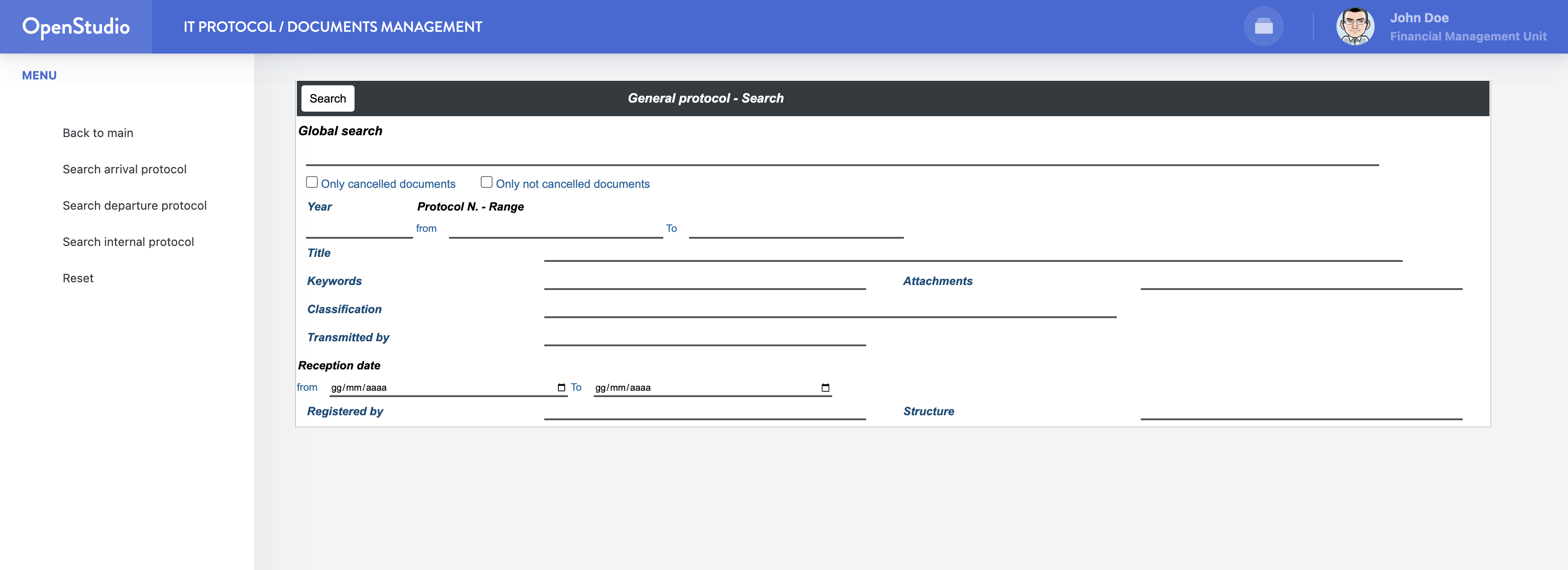Viewport: 1568px width, 570px height.
Task: Click Reception date from date field
Action: click(448, 388)
